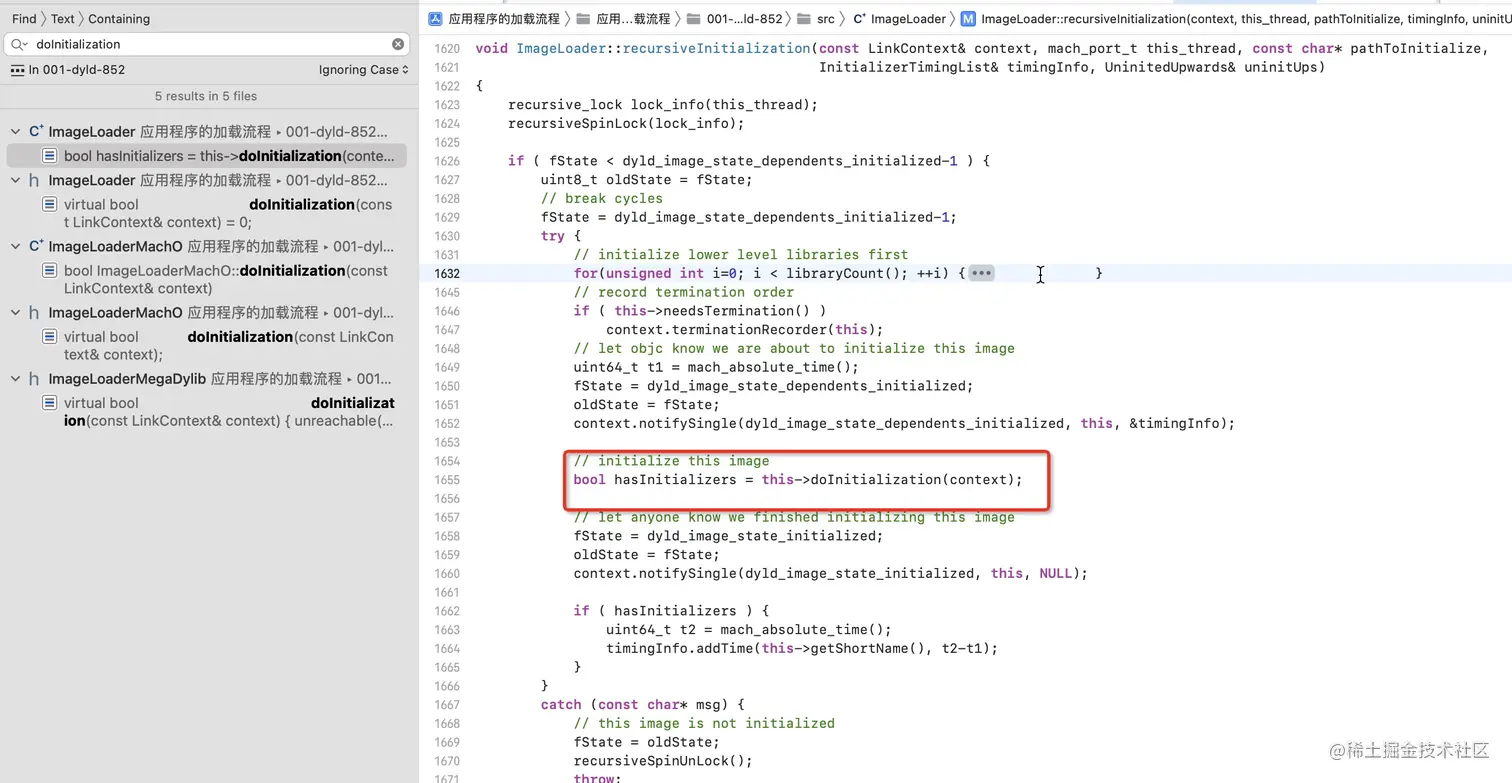Collapse the ImageLoaderMachO header result group
1512x783 pixels.
[x=15, y=312]
